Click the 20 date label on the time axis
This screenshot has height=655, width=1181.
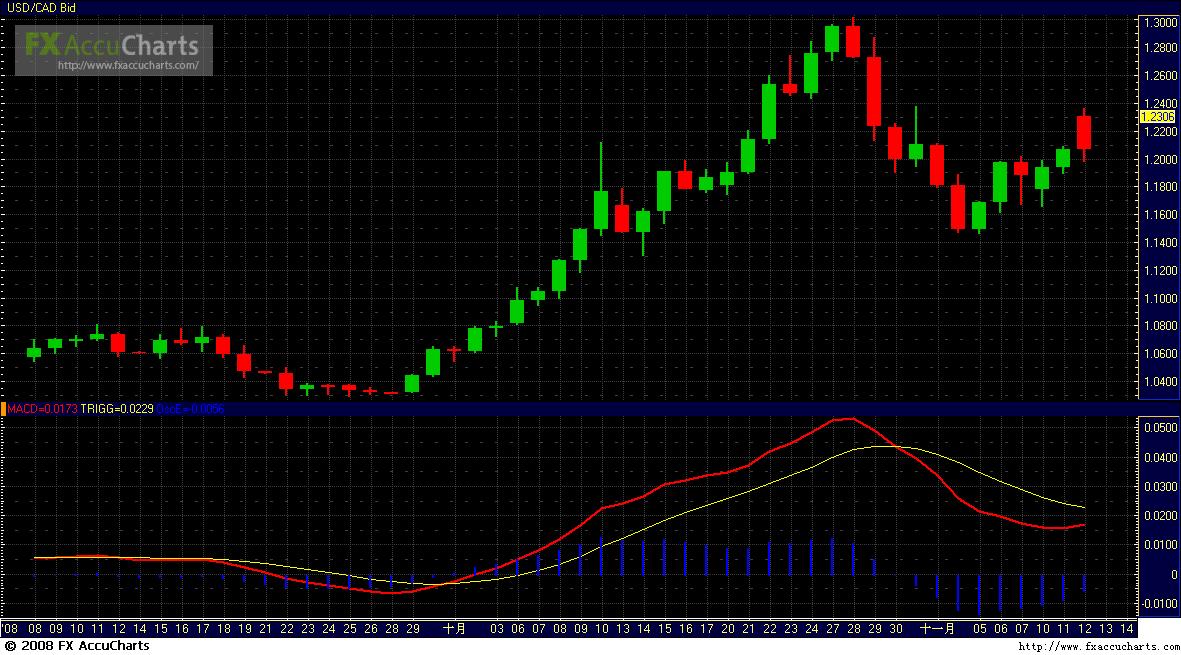pyautogui.click(x=728, y=629)
